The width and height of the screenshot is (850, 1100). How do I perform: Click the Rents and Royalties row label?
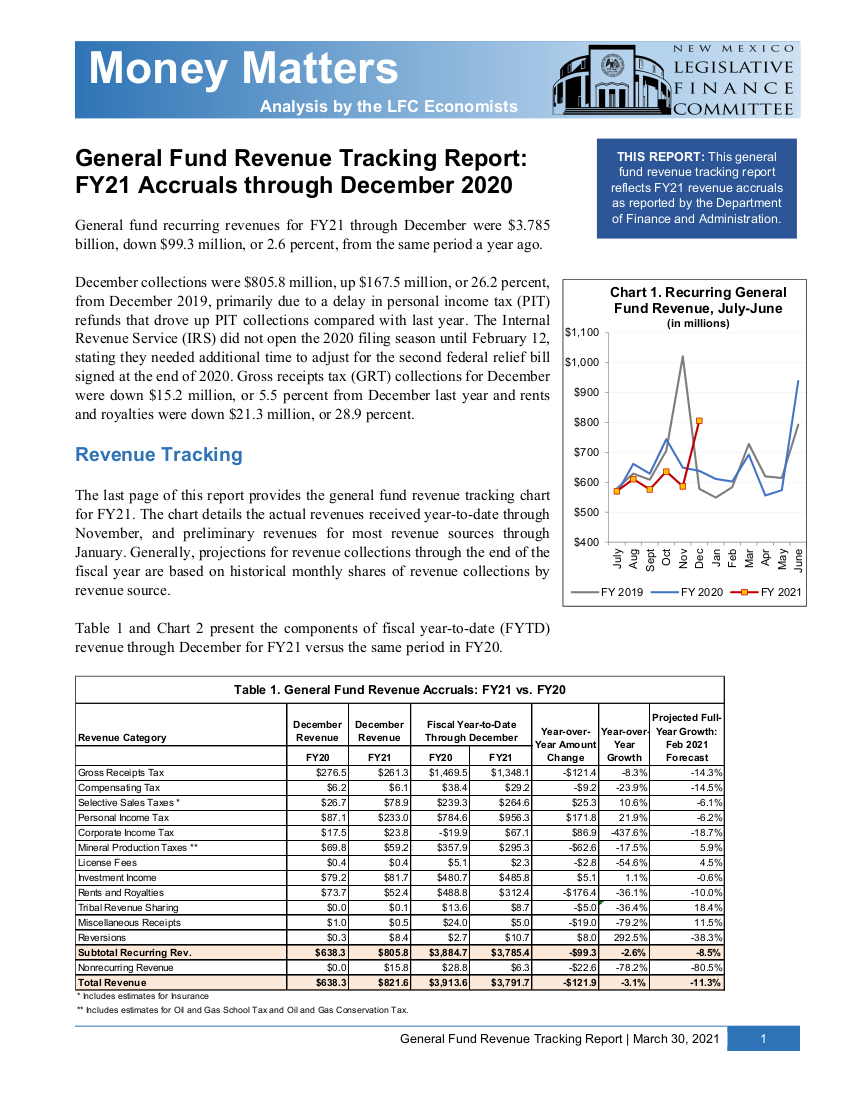(x=121, y=893)
